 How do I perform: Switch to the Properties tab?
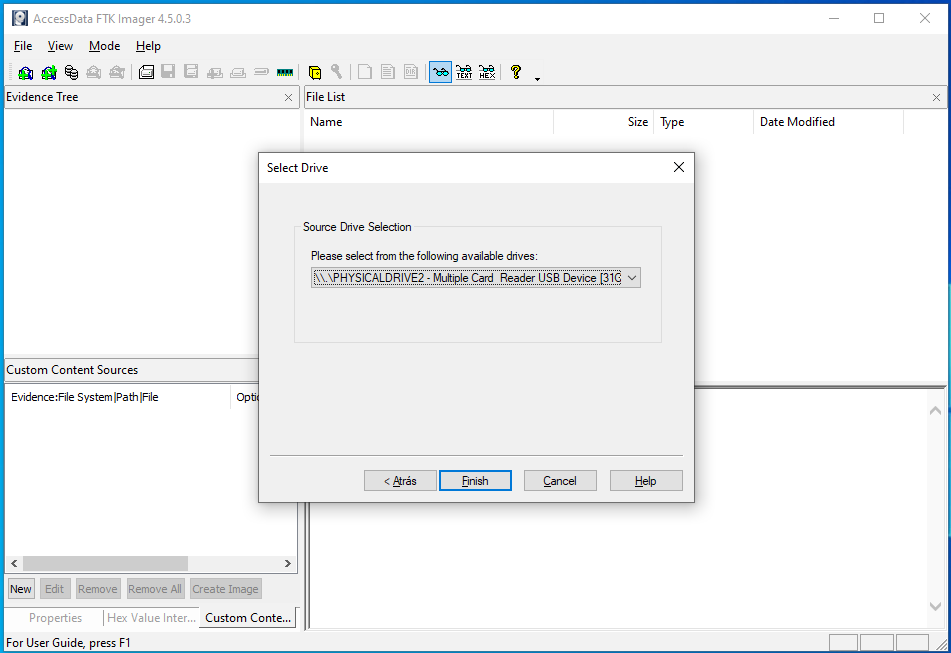pos(55,618)
